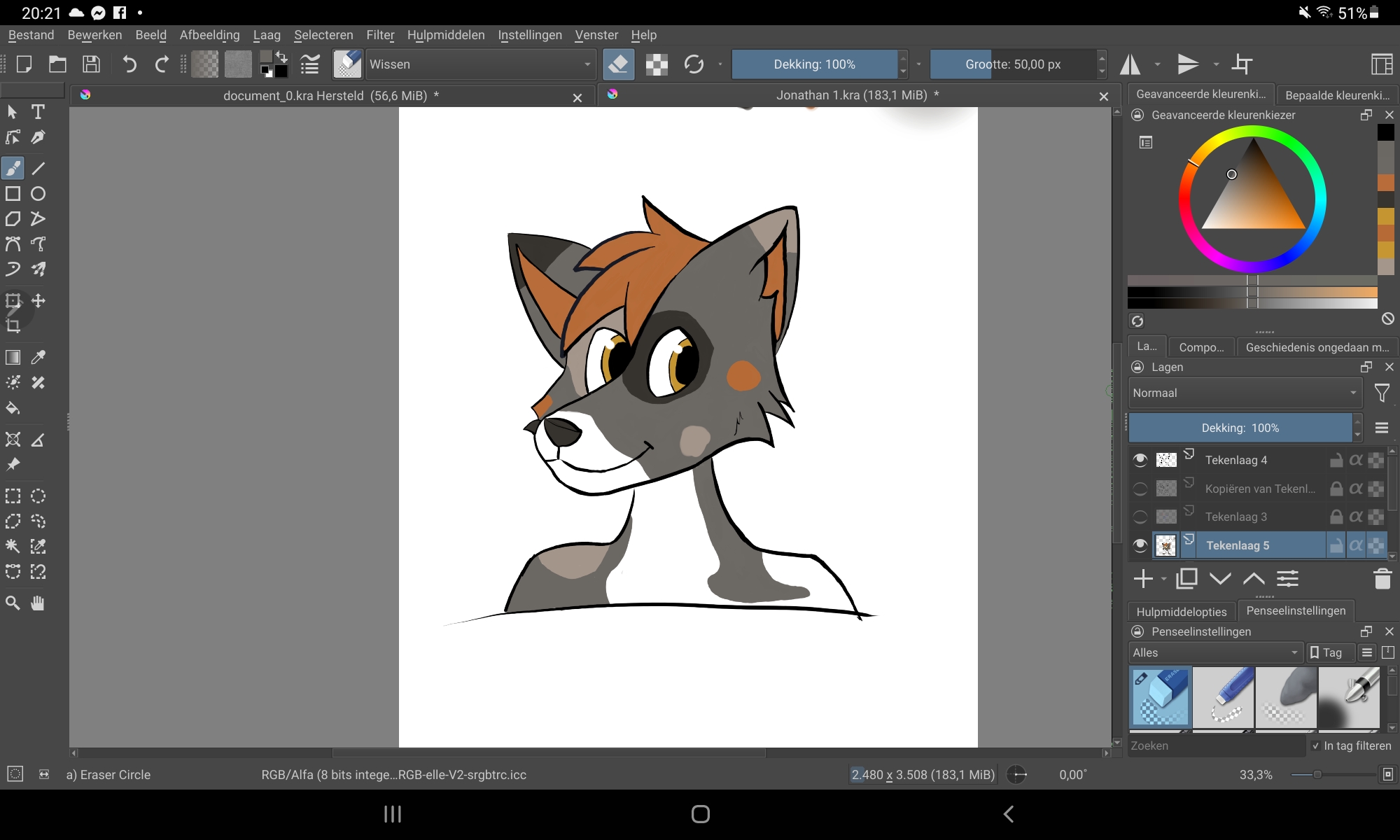1400x840 pixels.
Task: Toggle eraser mode in toolbar
Action: point(618,64)
